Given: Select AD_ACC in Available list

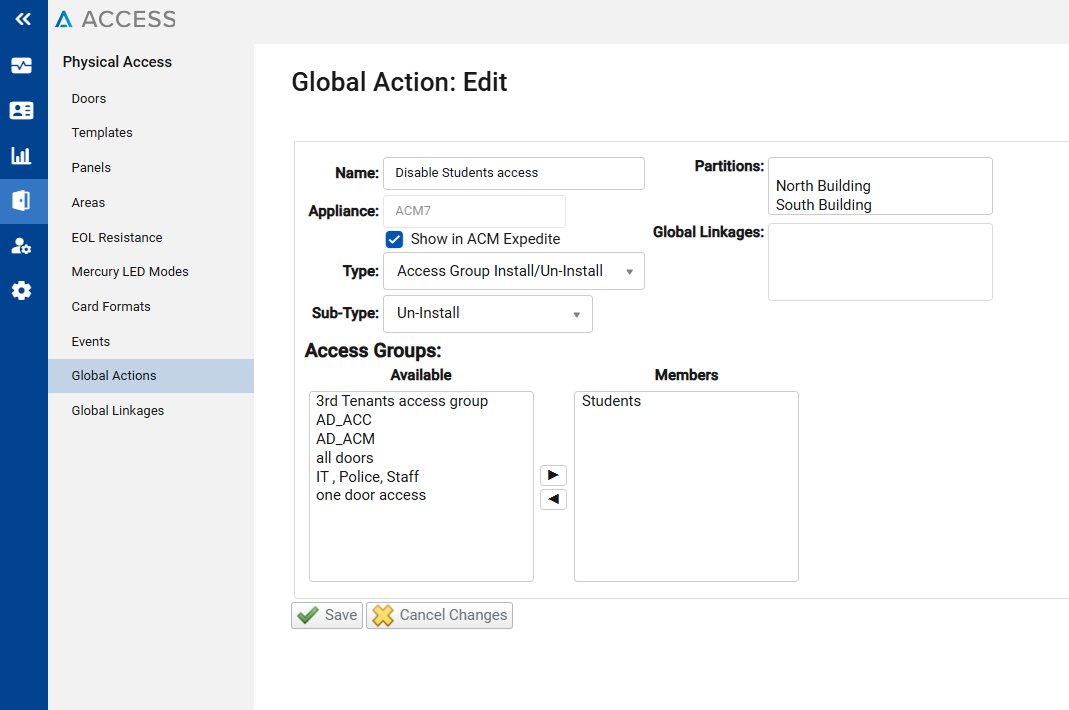Looking at the screenshot, I should coord(344,420).
